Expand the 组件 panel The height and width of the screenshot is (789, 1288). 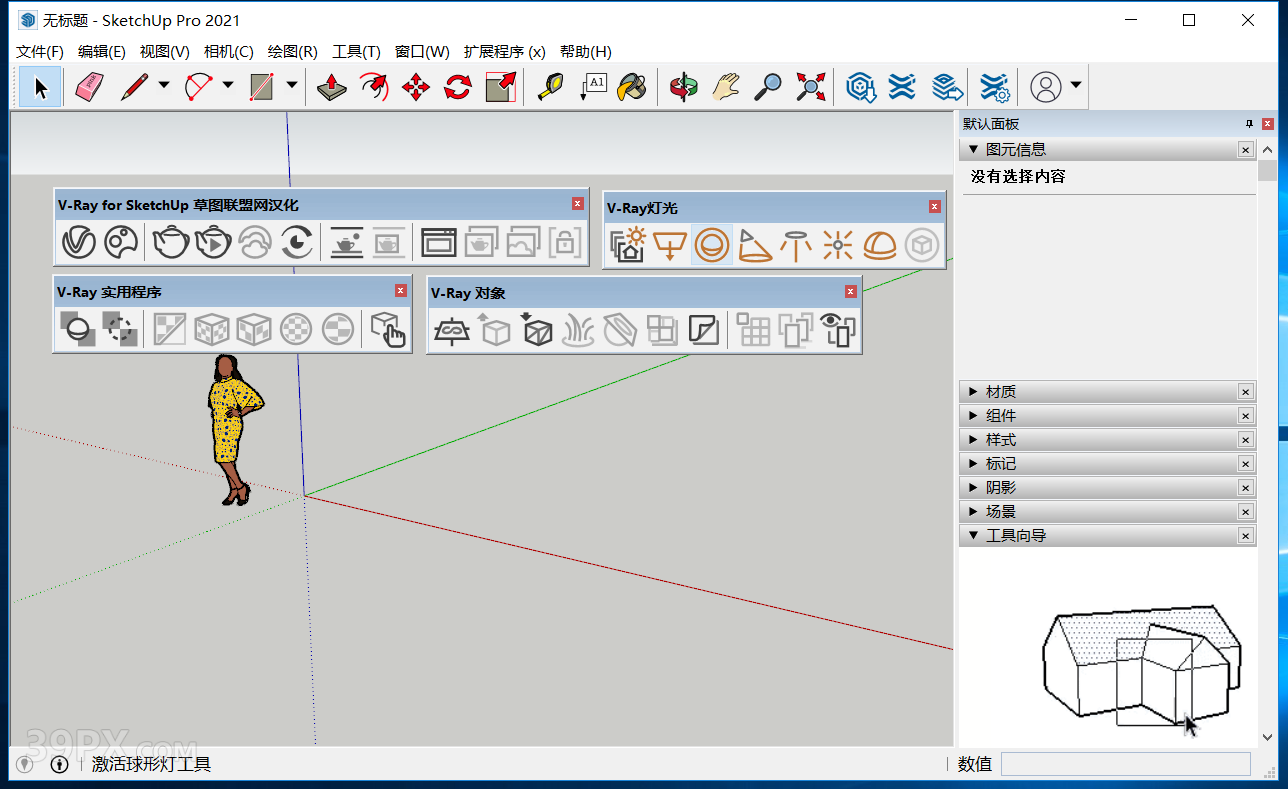[x=973, y=416]
